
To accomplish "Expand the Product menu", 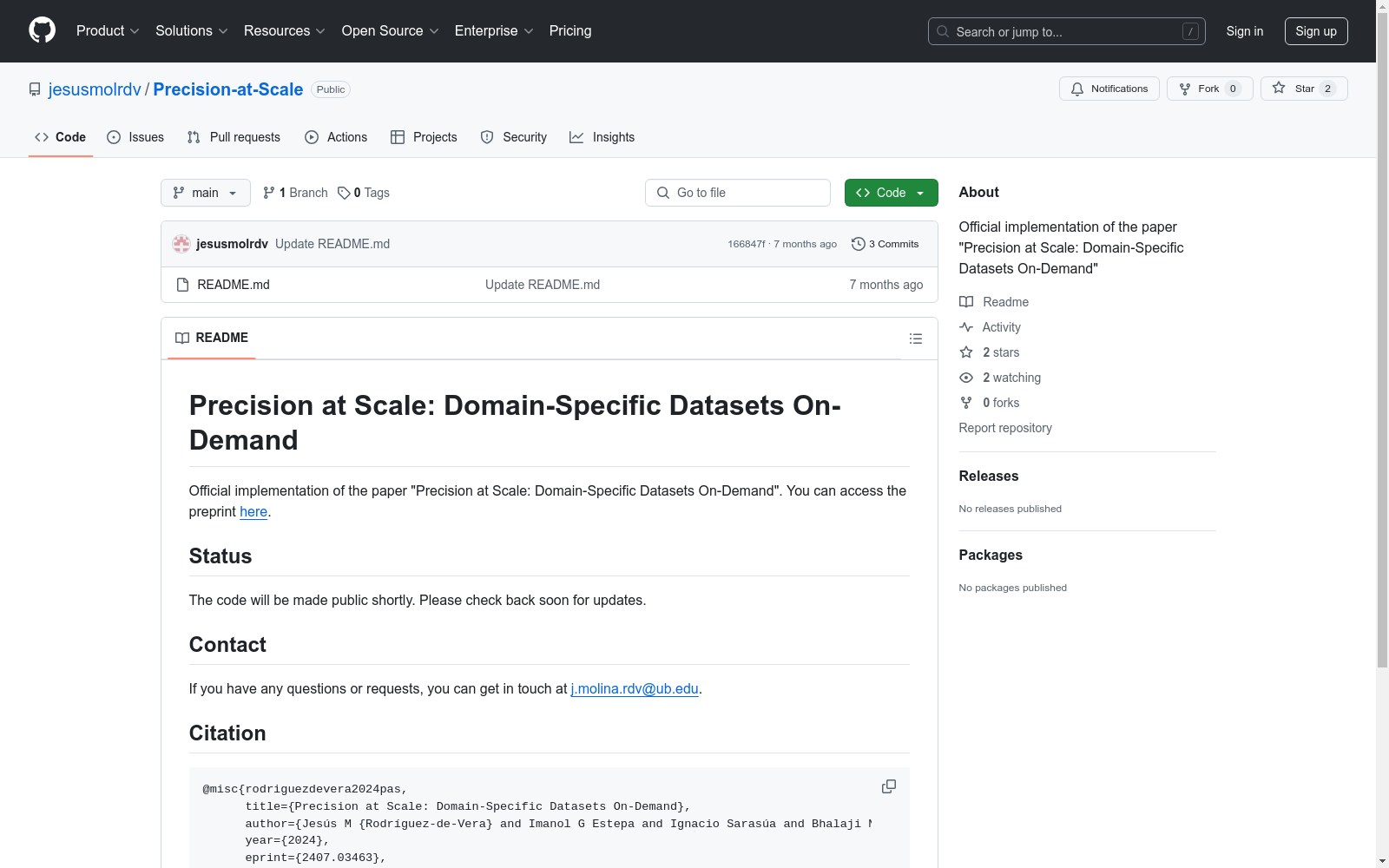I will pos(108,30).
